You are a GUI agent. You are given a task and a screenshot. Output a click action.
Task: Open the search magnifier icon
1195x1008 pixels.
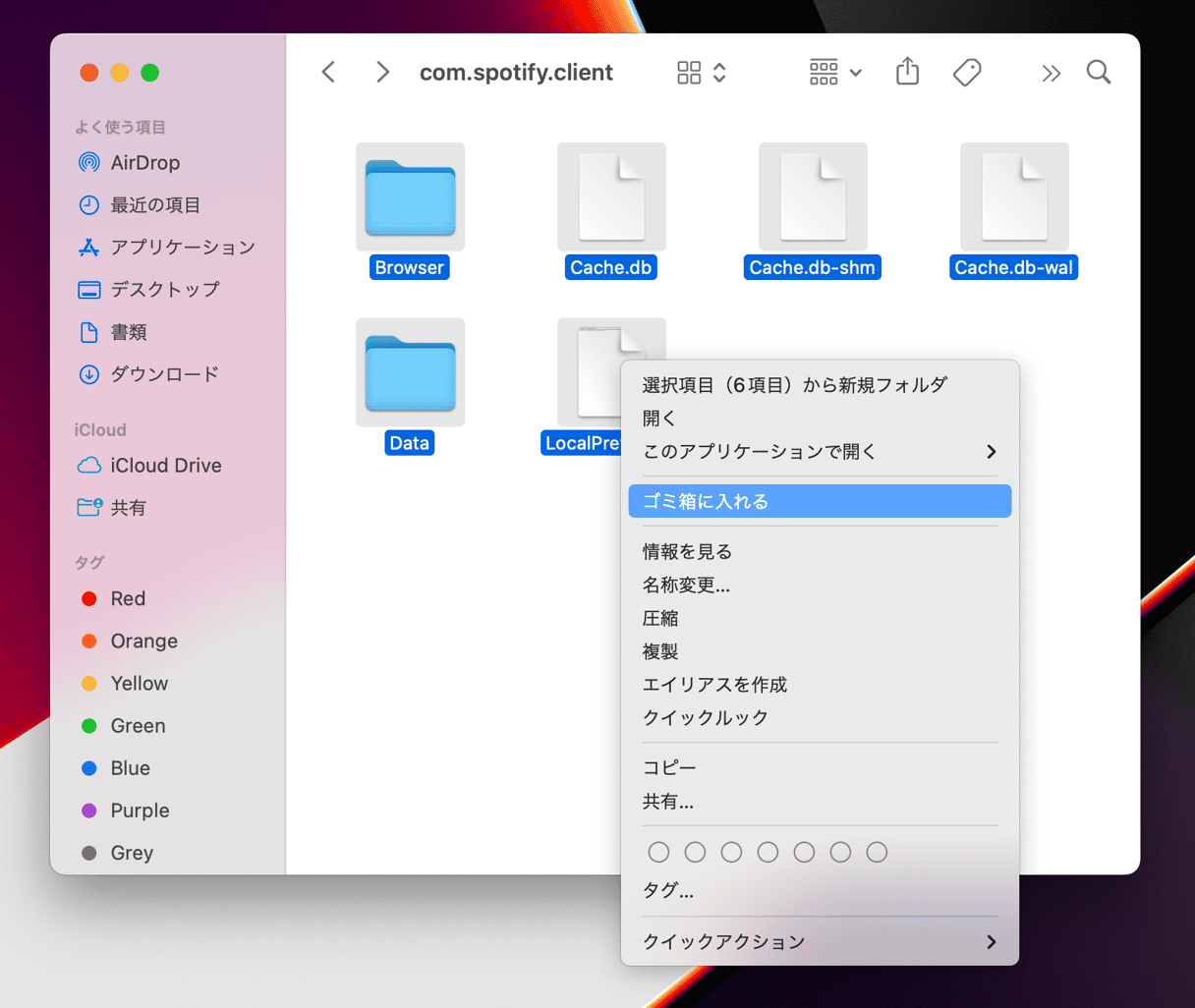click(x=1099, y=72)
